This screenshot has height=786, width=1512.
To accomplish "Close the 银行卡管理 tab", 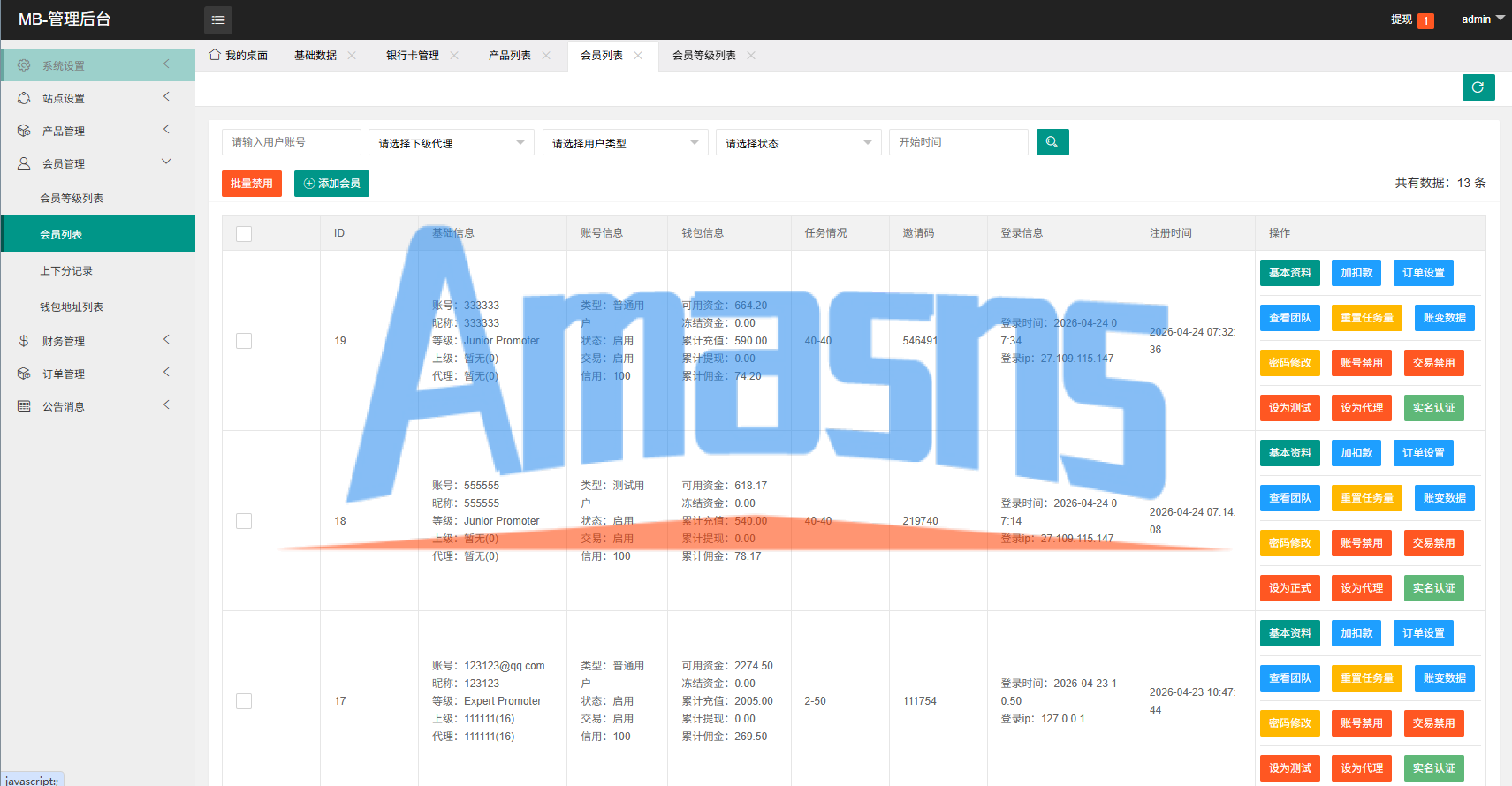I will pos(454,55).
